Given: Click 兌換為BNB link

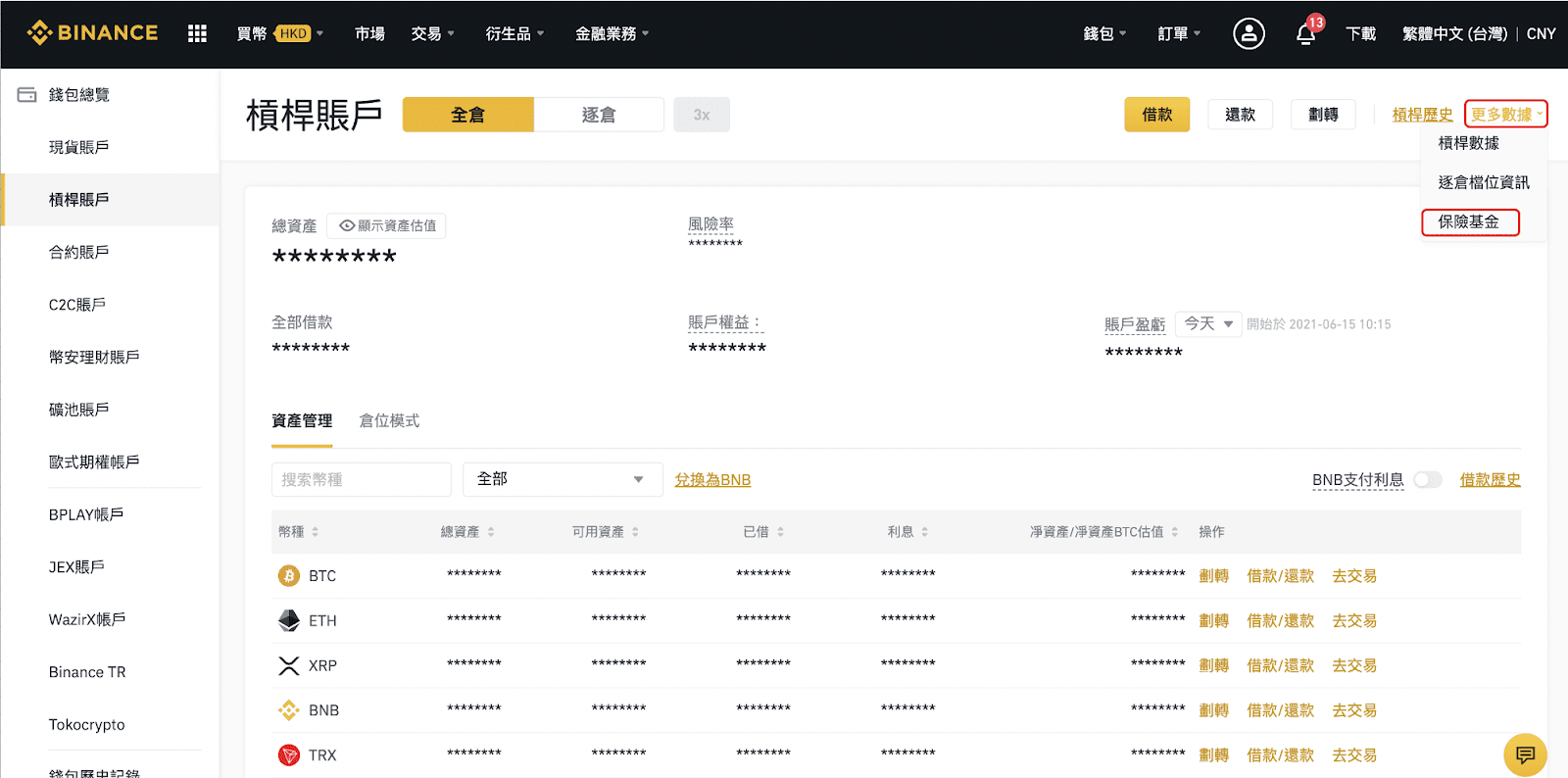Looking at the screenshot, I should (x=712, y=480).
